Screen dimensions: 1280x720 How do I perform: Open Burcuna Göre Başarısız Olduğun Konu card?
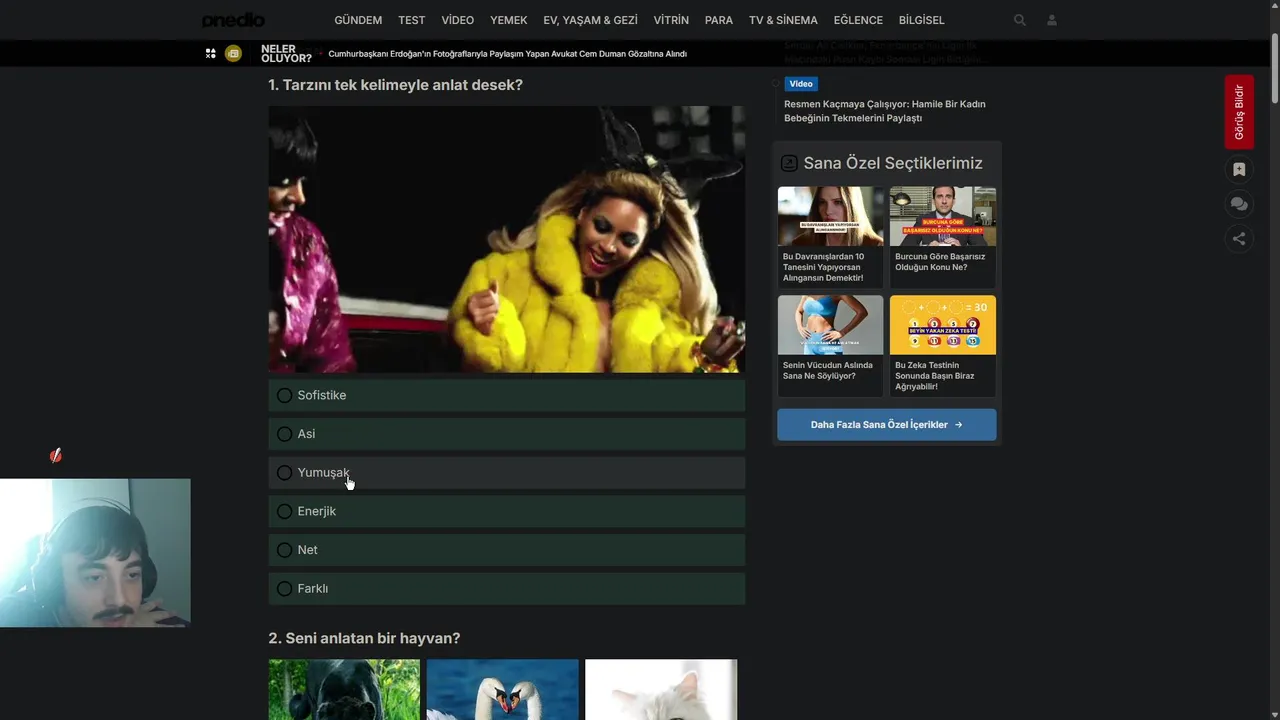pos(943,237)
